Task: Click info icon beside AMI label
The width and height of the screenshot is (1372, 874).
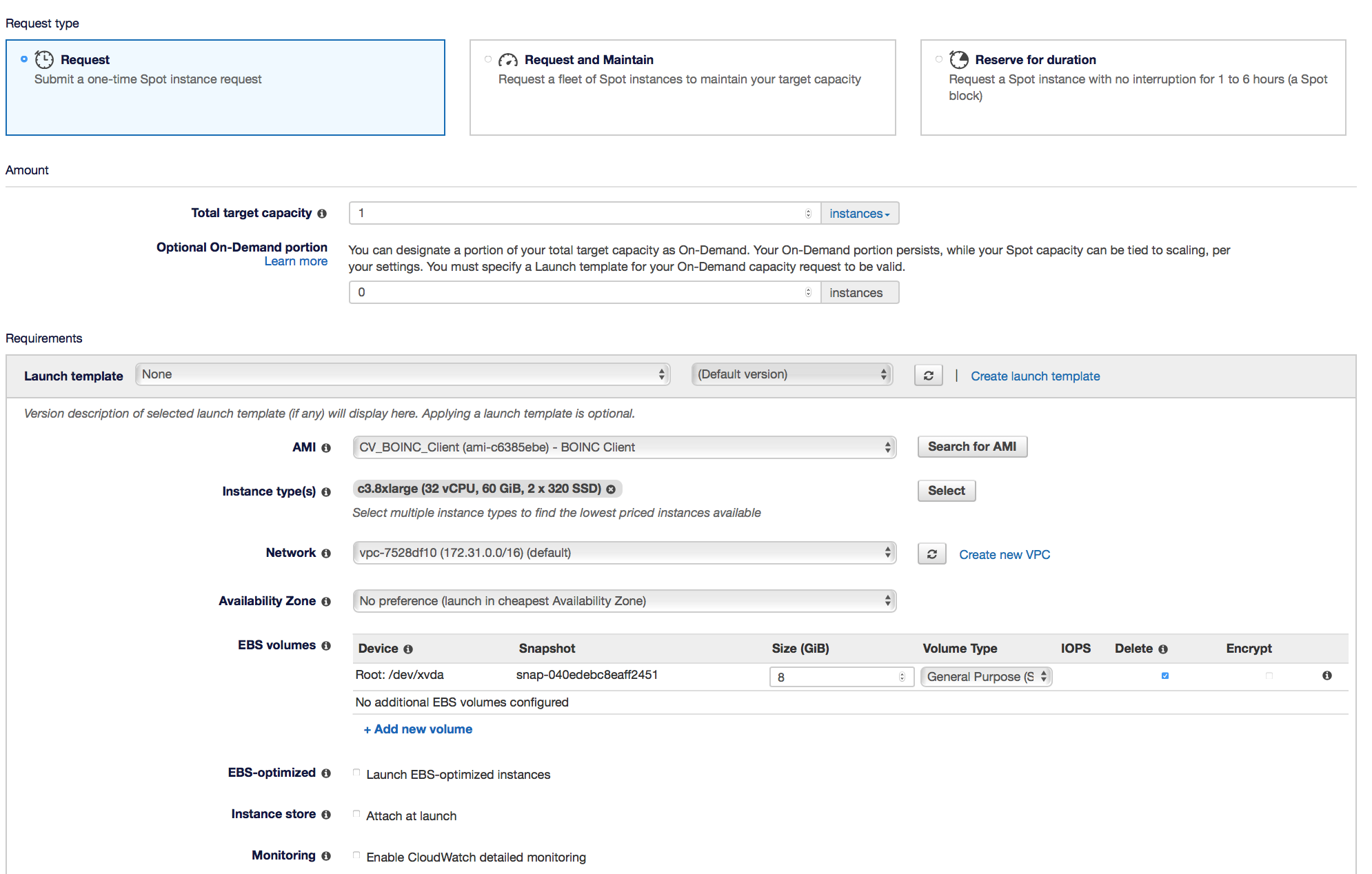Action: 326,448
